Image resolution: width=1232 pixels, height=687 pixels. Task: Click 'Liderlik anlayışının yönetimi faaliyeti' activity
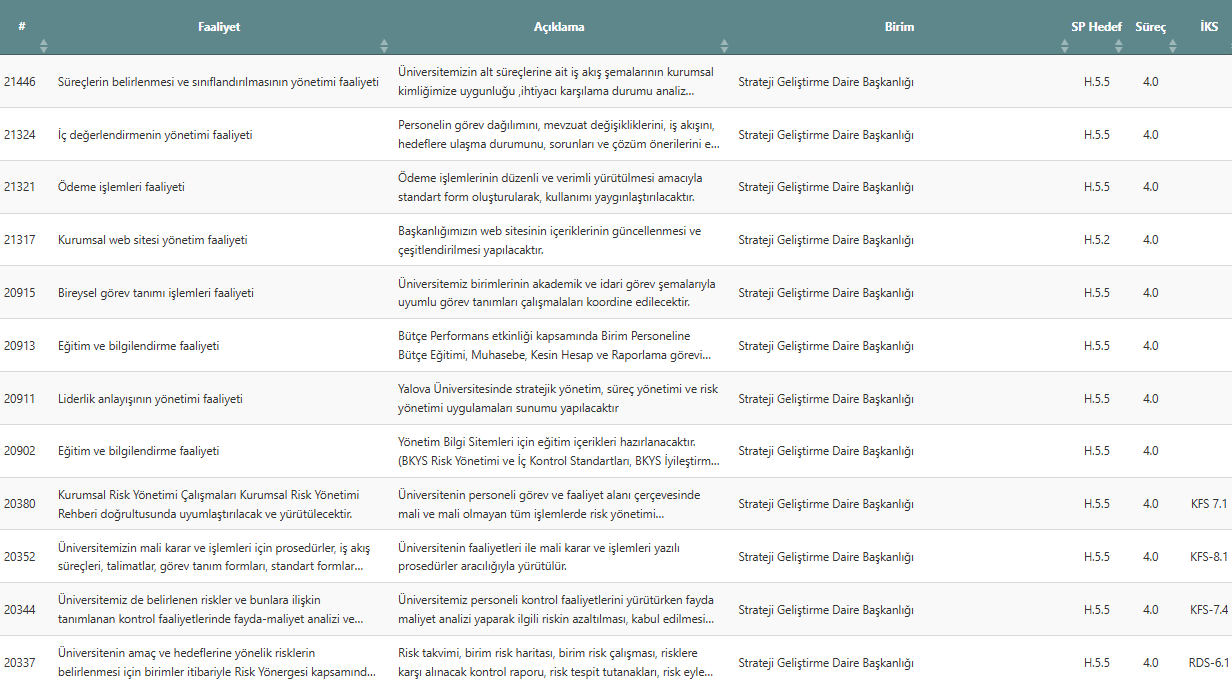click(150, 399)
